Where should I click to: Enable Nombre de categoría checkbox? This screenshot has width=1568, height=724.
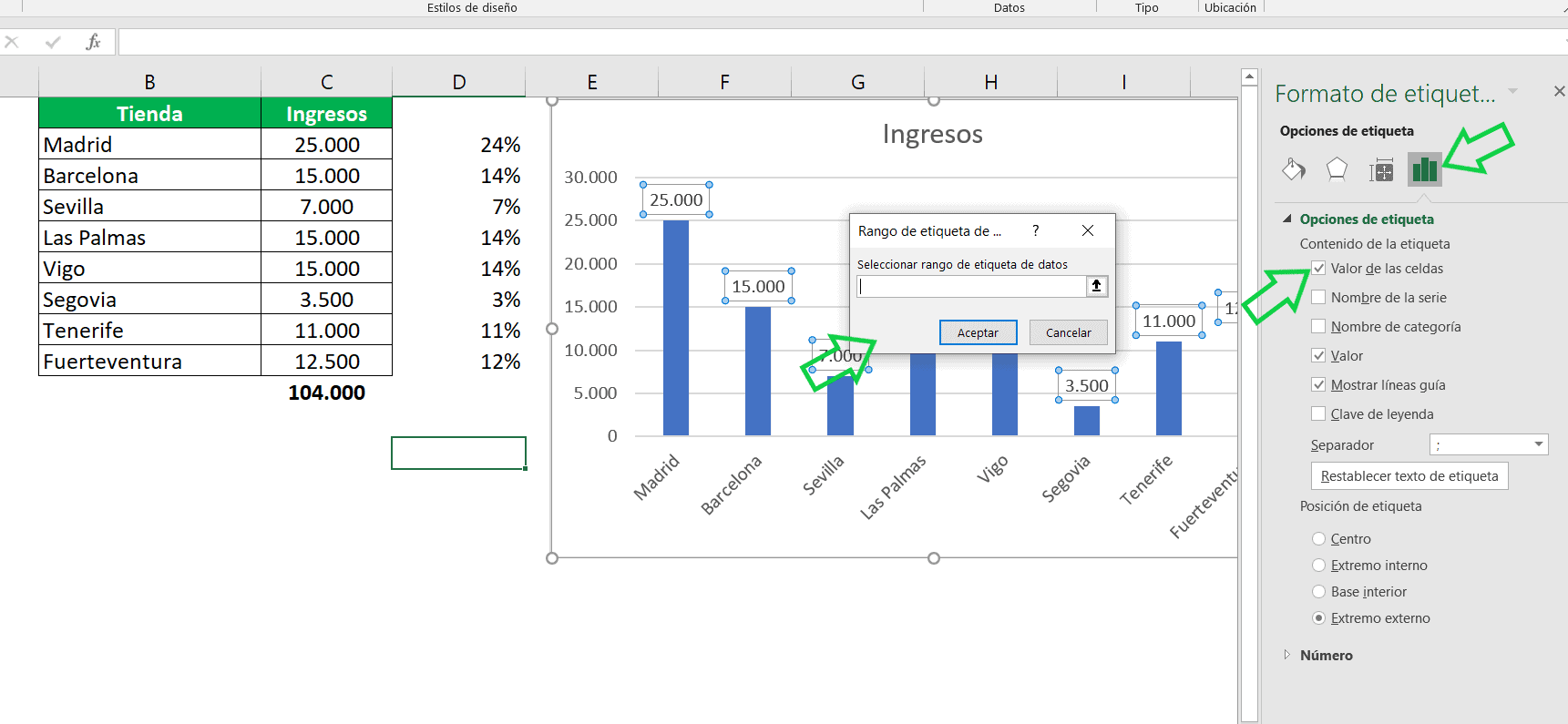1318,326
